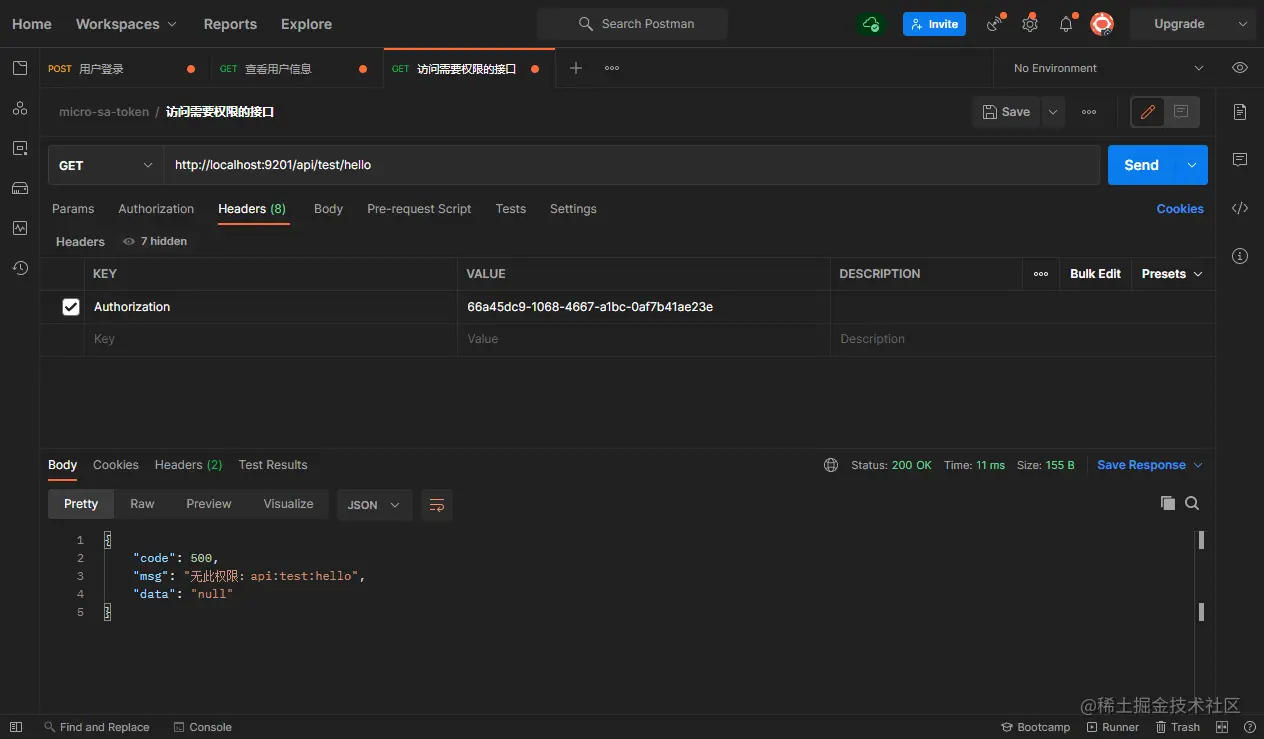1264x739 pixels.
Task: Open user avatar profile menu
Action: [1101, 24]
